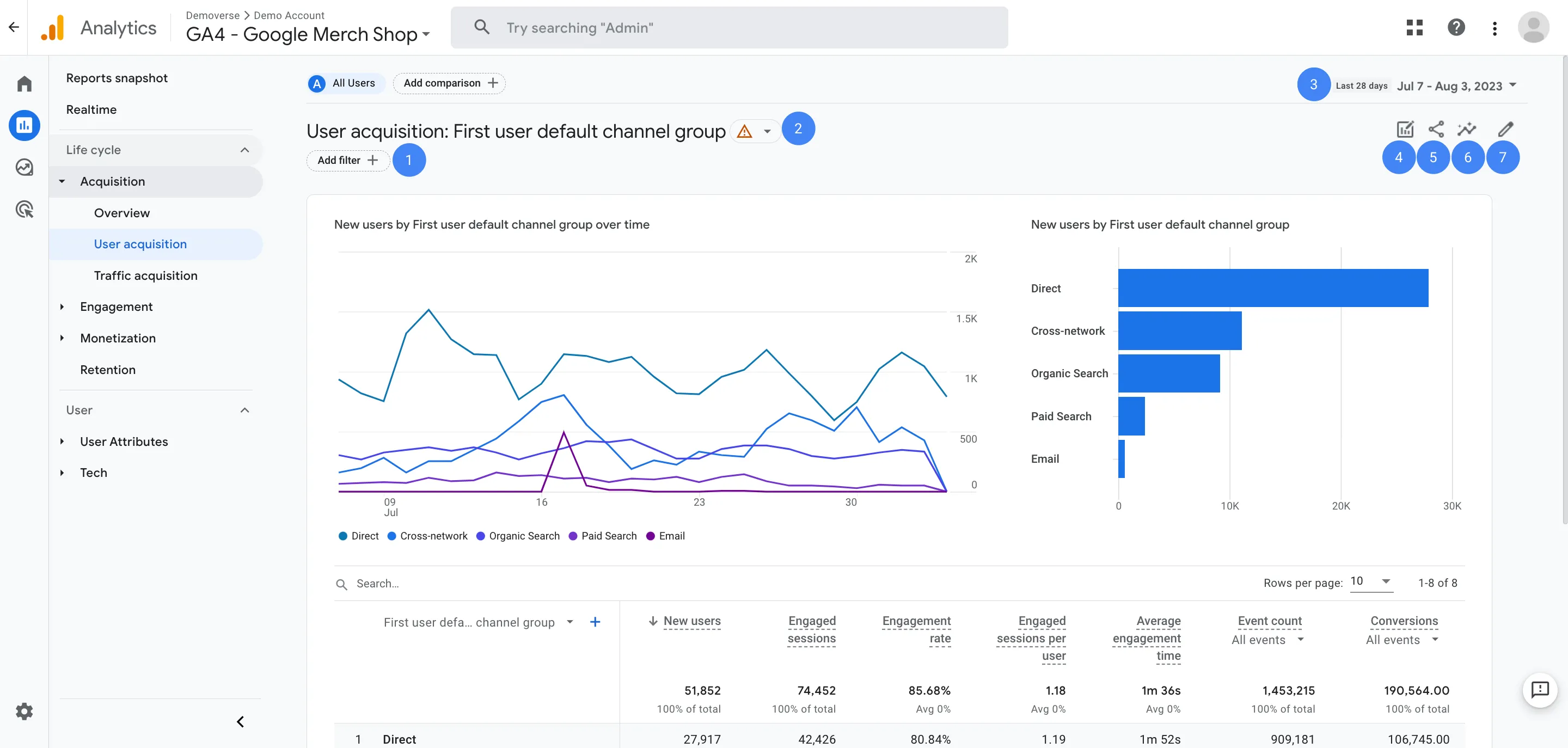Customize this report with the chart-edit icon

[x=1405, y=129]
